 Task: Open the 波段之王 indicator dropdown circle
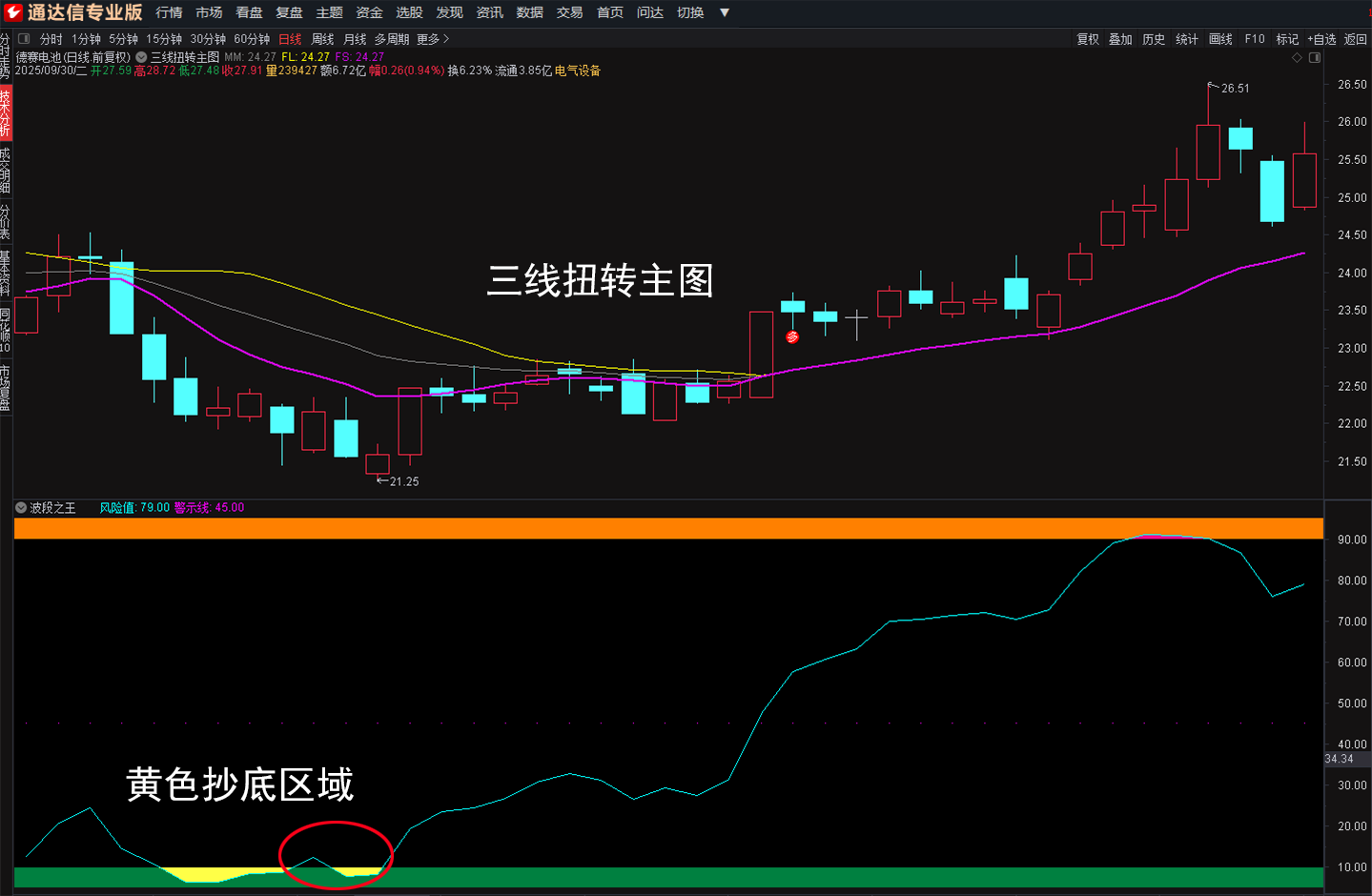coord(21,508)
